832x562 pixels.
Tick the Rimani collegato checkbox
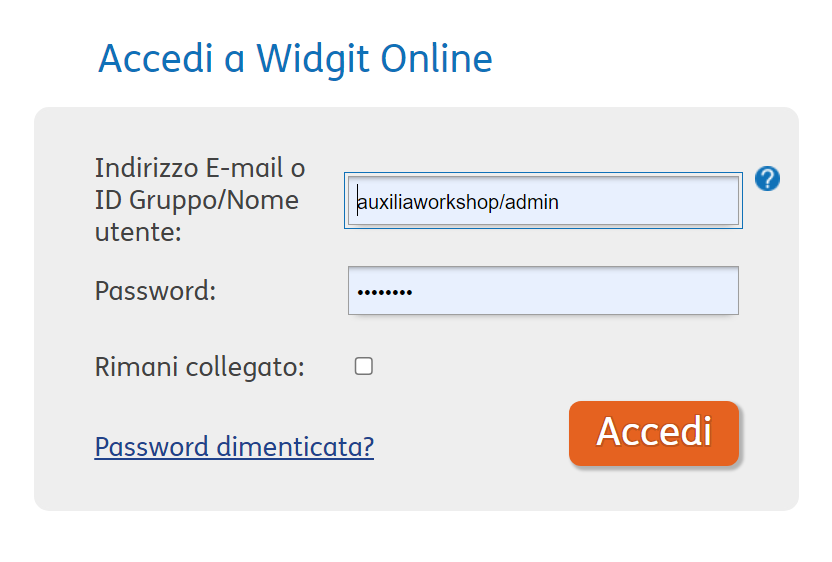[x=363, y=366]
